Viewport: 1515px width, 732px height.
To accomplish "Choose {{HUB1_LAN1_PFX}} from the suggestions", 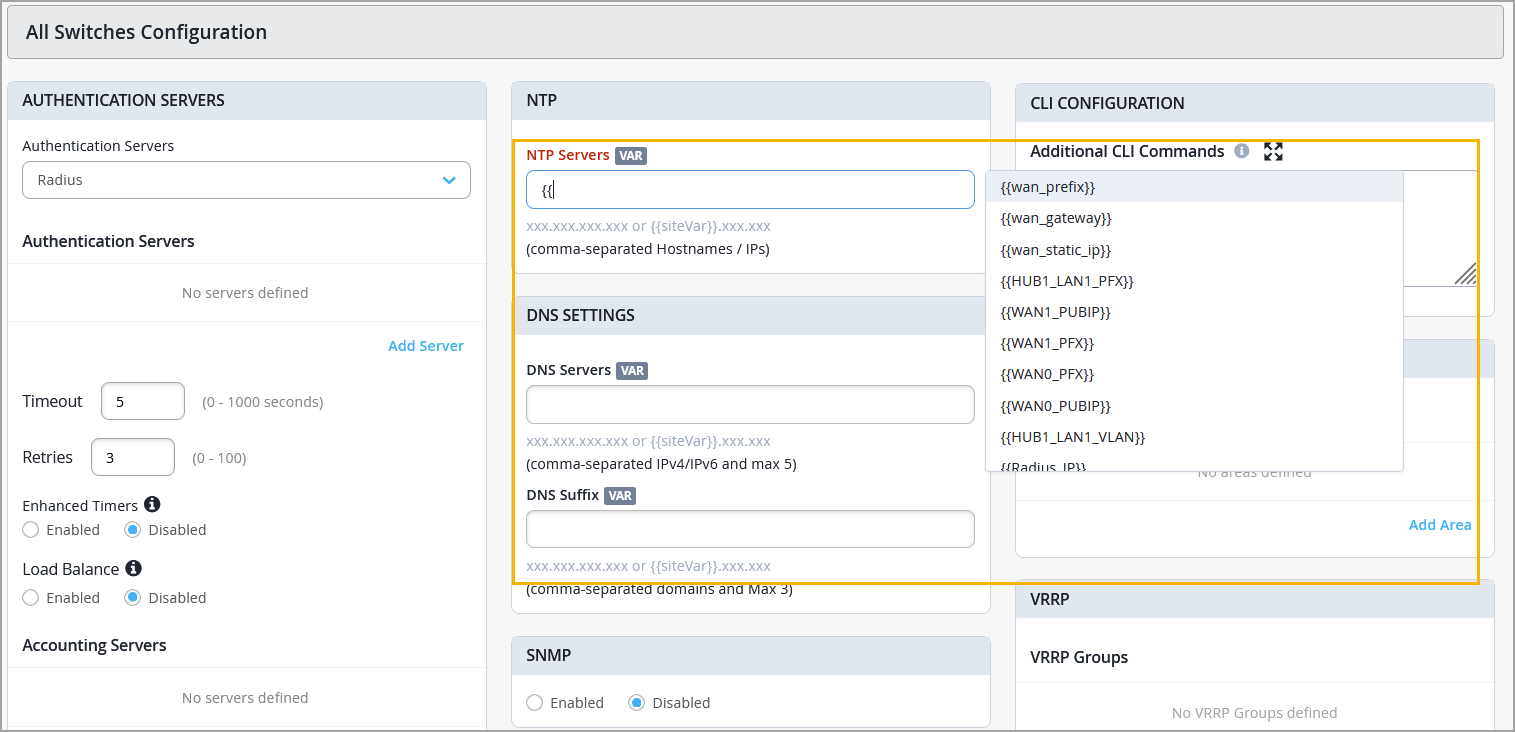I will click(1066, 281).
